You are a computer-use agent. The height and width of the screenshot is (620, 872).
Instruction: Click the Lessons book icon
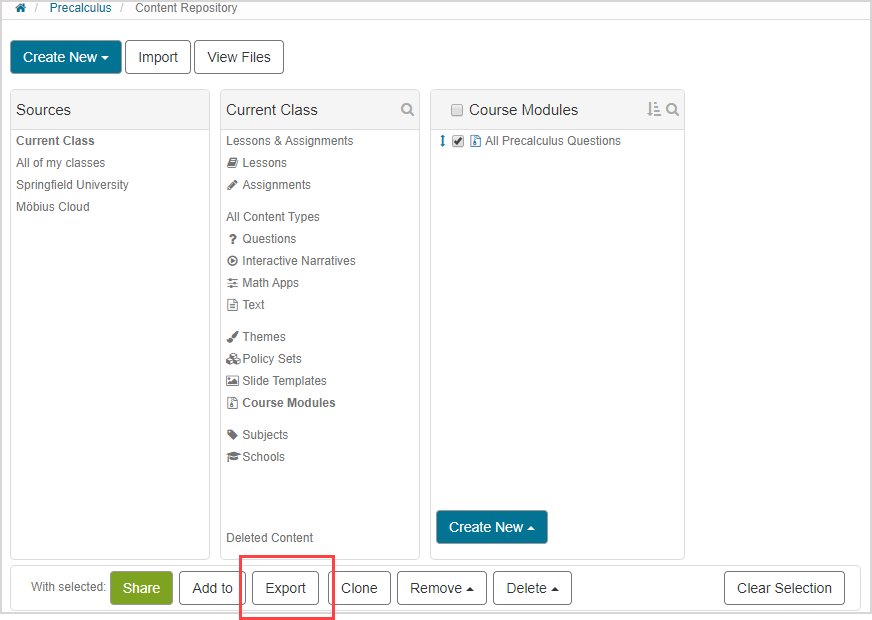pos(232,163)
